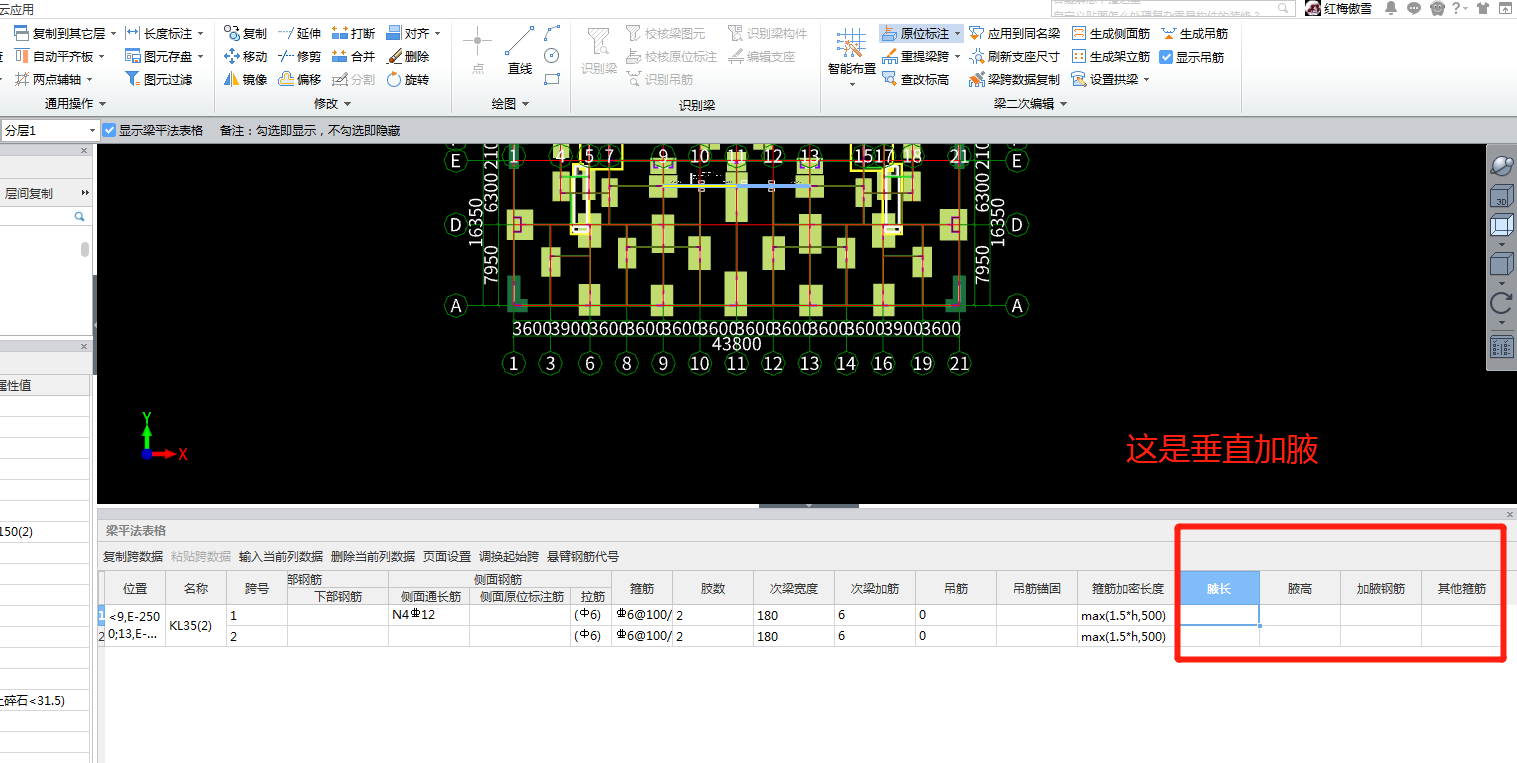Expand 长度标注 dropdown arrow
This screenshot has width=1517, height=763.
200,33
